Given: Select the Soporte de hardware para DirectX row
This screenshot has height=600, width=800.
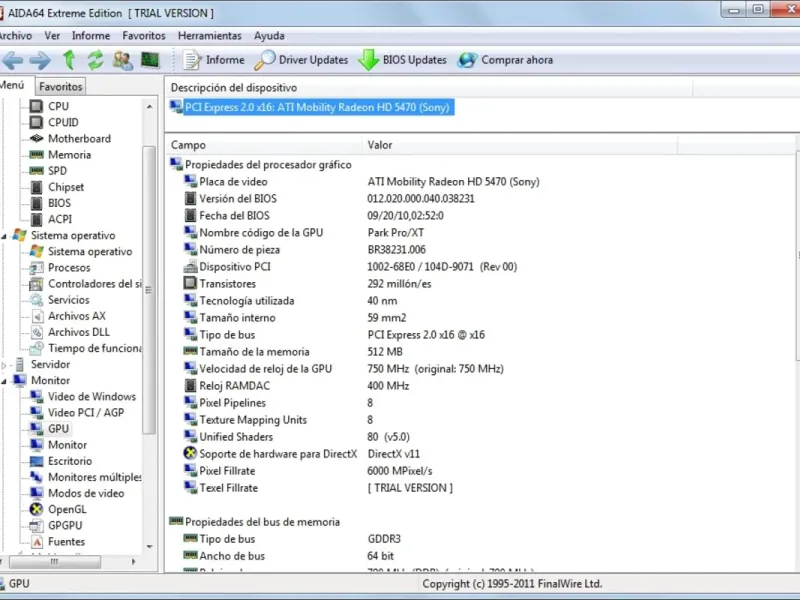Looking at the screenshot, I should [x=301, y=454].
